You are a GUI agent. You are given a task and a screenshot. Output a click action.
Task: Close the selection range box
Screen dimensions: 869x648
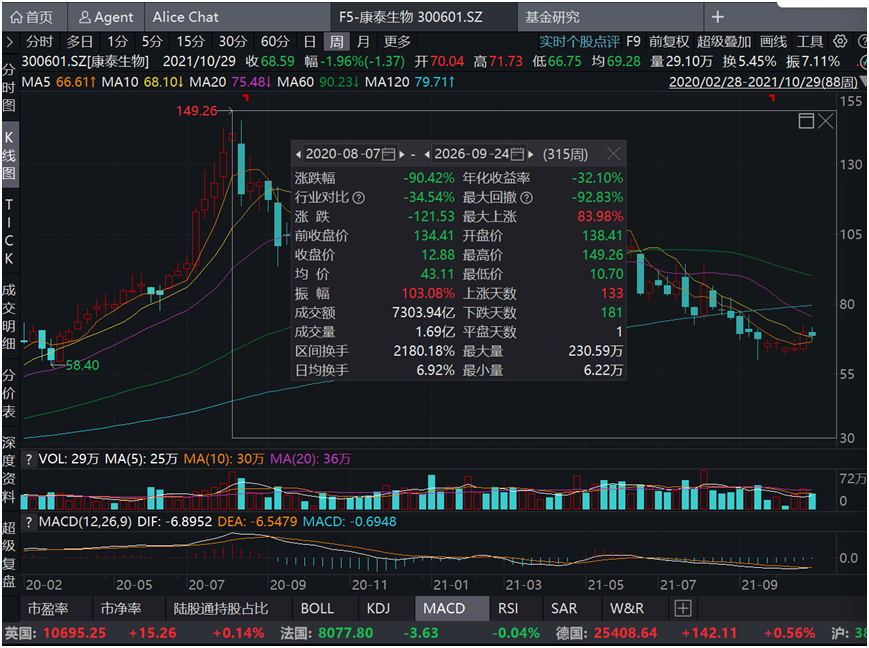click(x=825, y=120)
